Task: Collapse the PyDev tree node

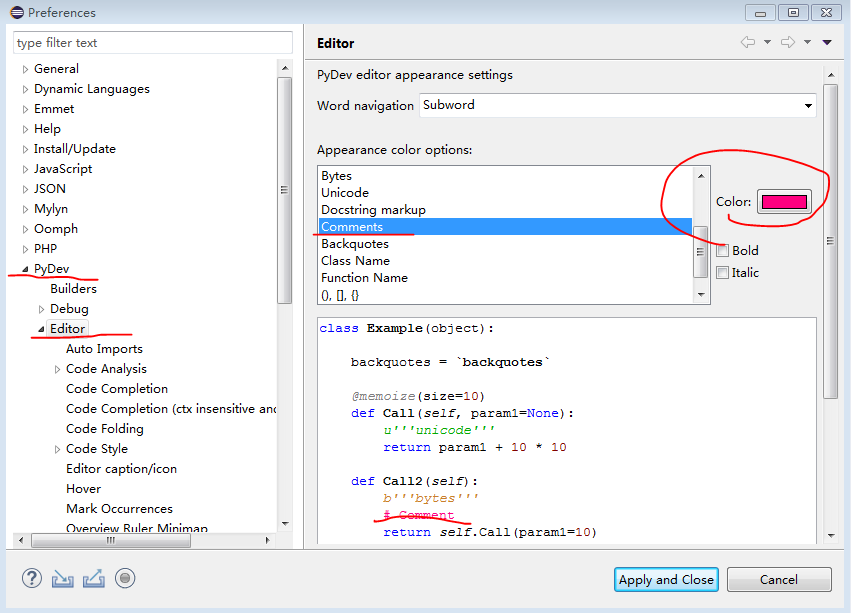Action: [x=25, y=269]
